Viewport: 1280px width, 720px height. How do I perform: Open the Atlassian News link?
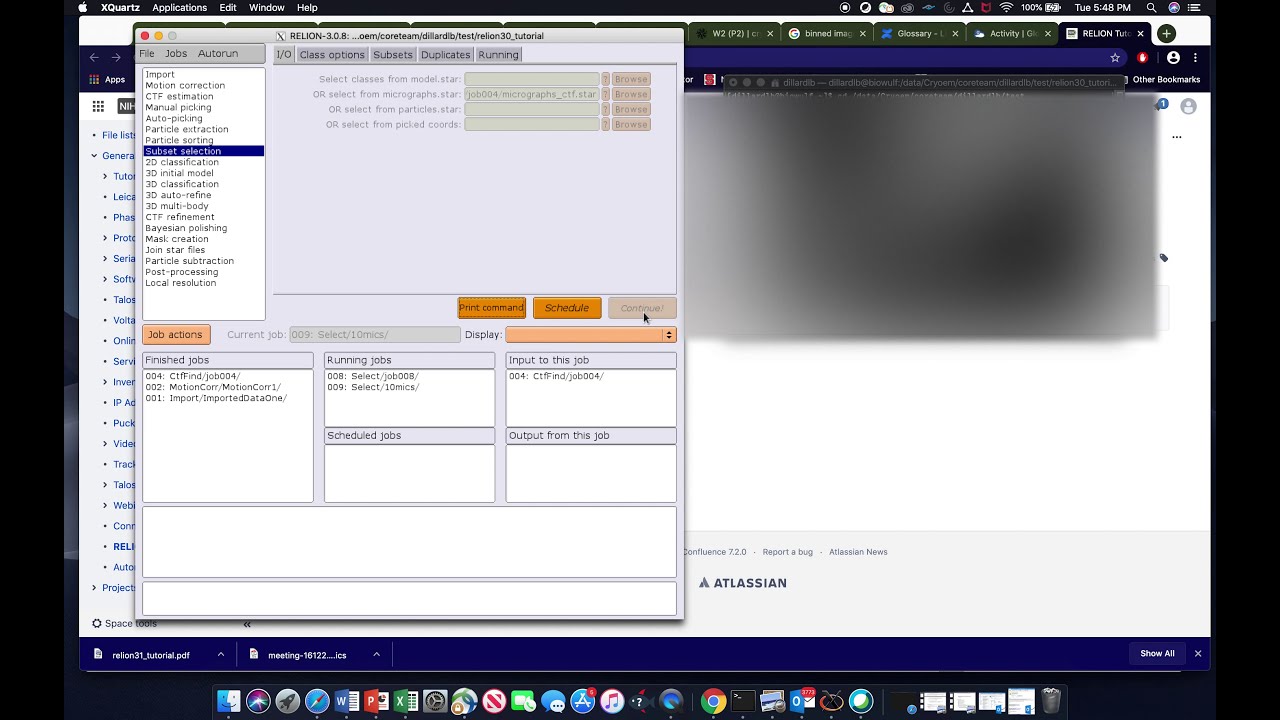(x=858, y=552)
